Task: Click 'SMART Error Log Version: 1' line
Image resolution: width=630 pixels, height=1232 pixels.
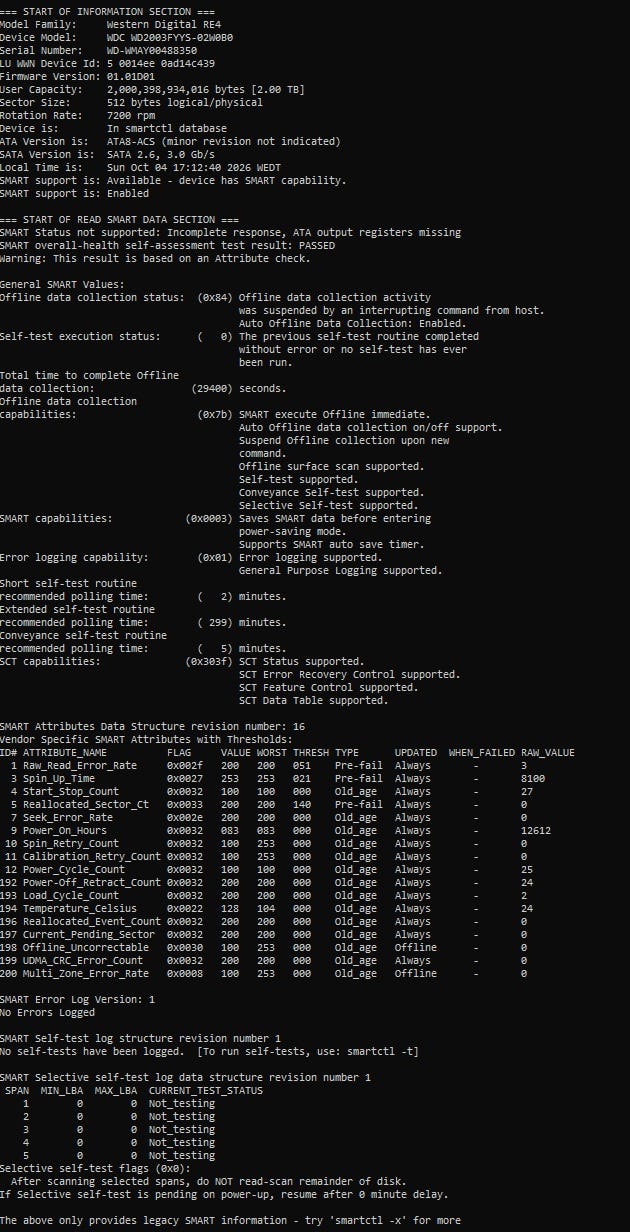Action: [78, 999]
